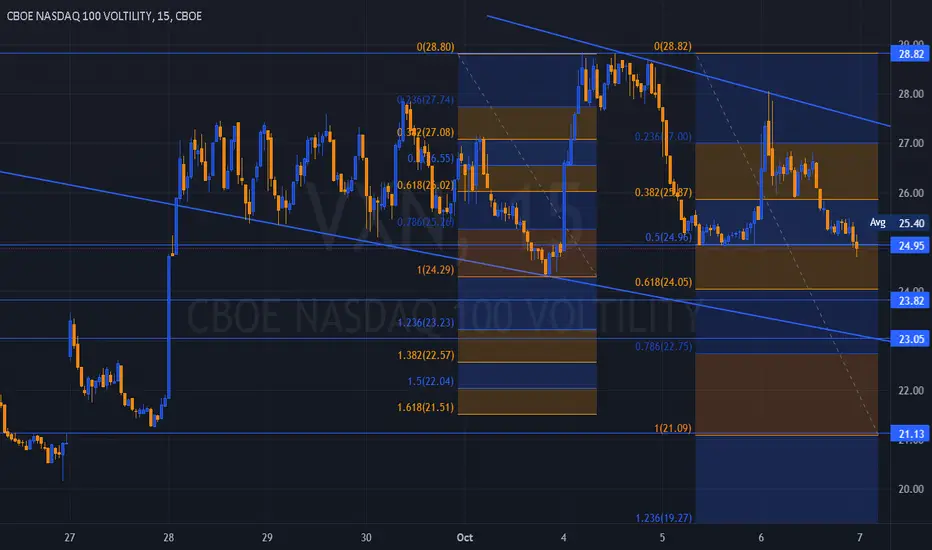Screen dimensions: 932x550
Task: Click second Fibonacci label 0.382(25.87)
Action: [x=663, y=192]
